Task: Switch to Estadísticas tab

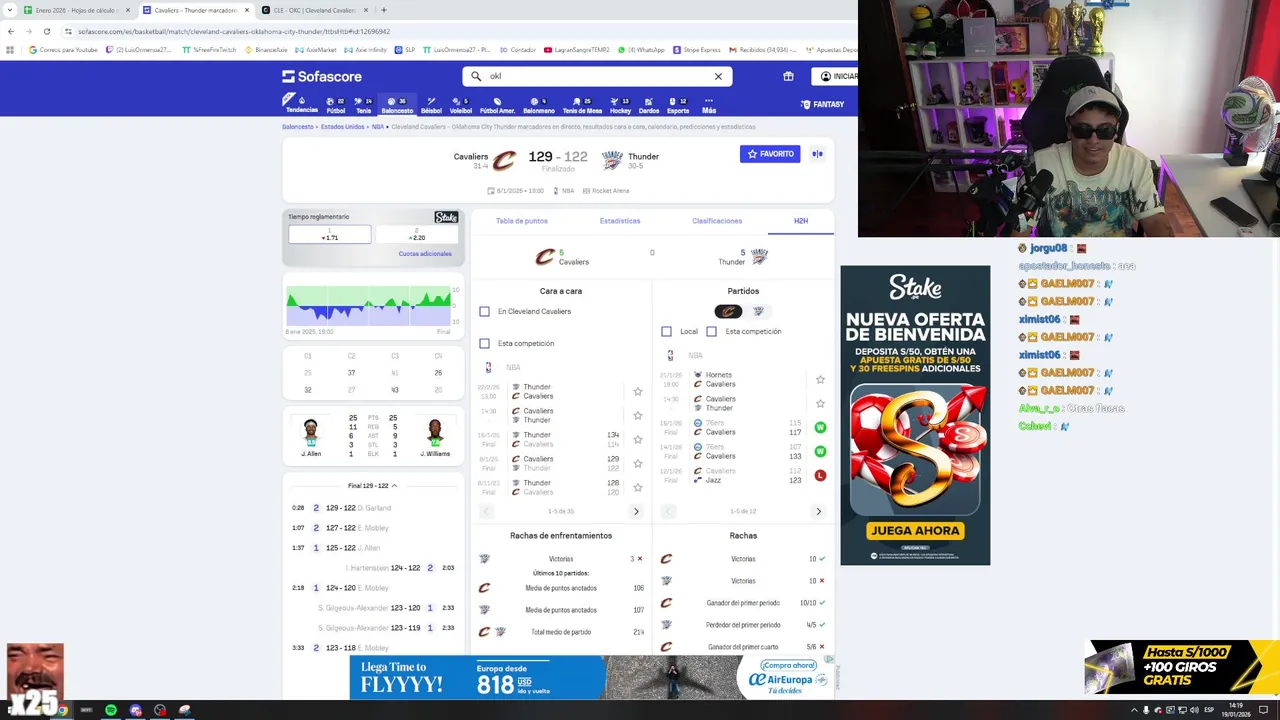Action: (x=620, y=221)
